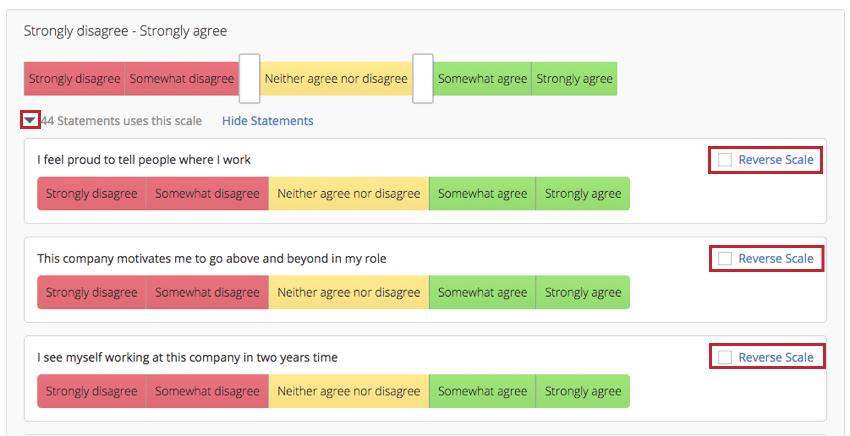
Task: Click statement text 'I feel proud to tell people'
Action: point(144,160)
